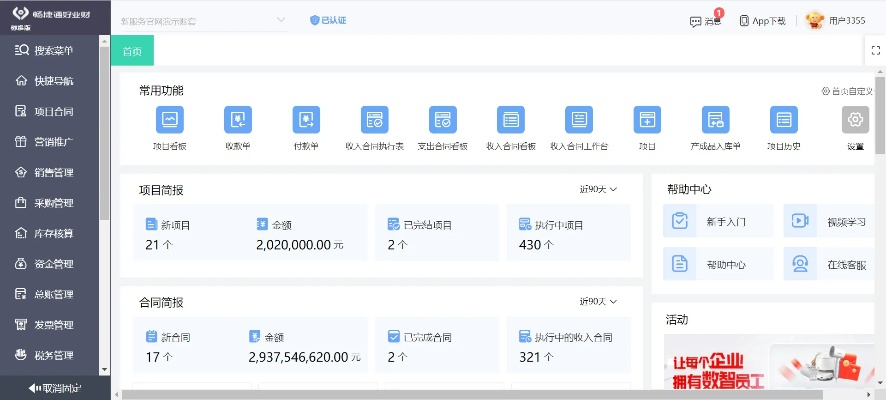Click the 首页自定义 button
886x400 pixels.
[x=847, y=91]
